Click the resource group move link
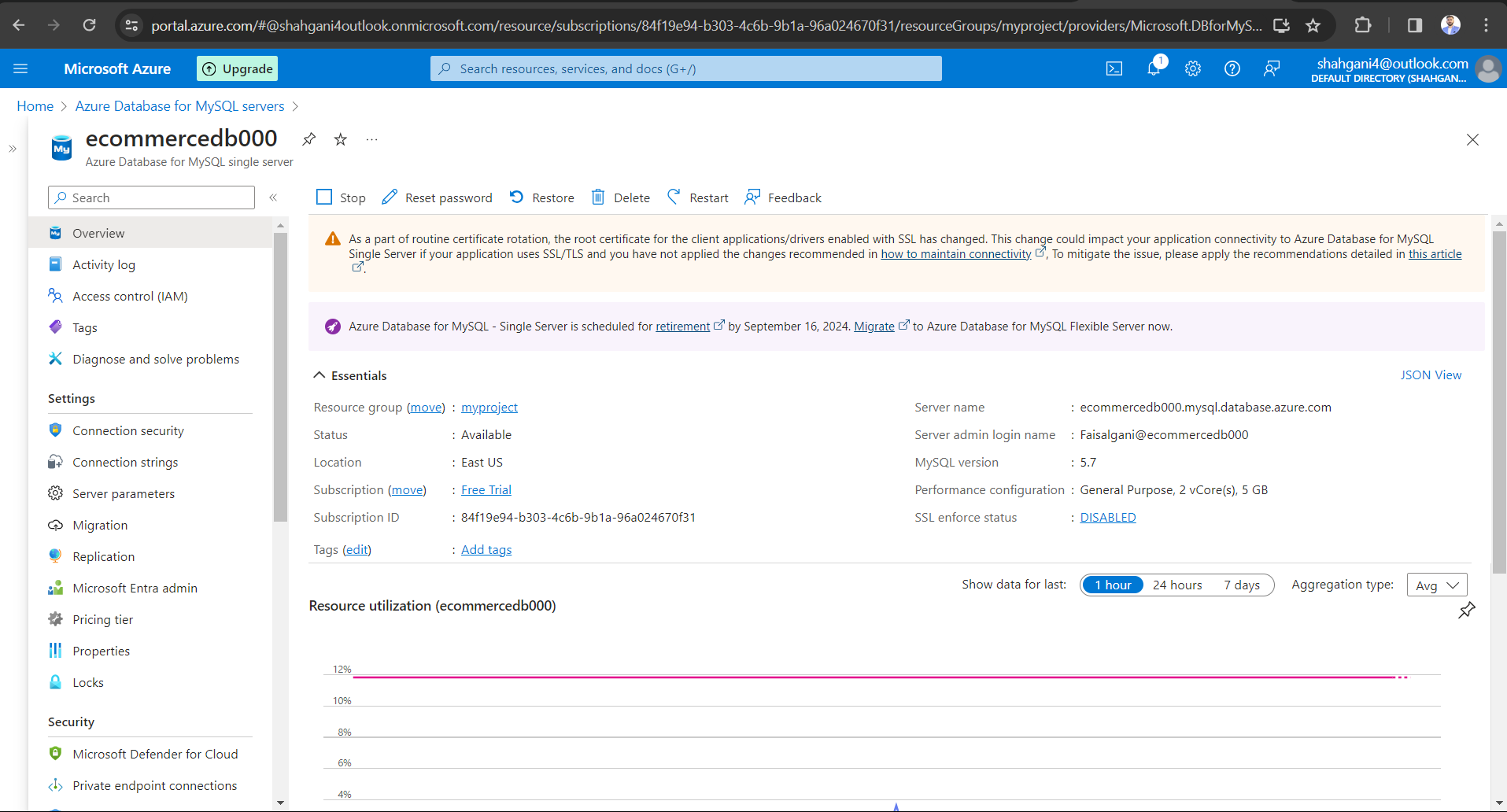Image resolution: width=1507 pixels, height=812 pixels. pos(426,407)
